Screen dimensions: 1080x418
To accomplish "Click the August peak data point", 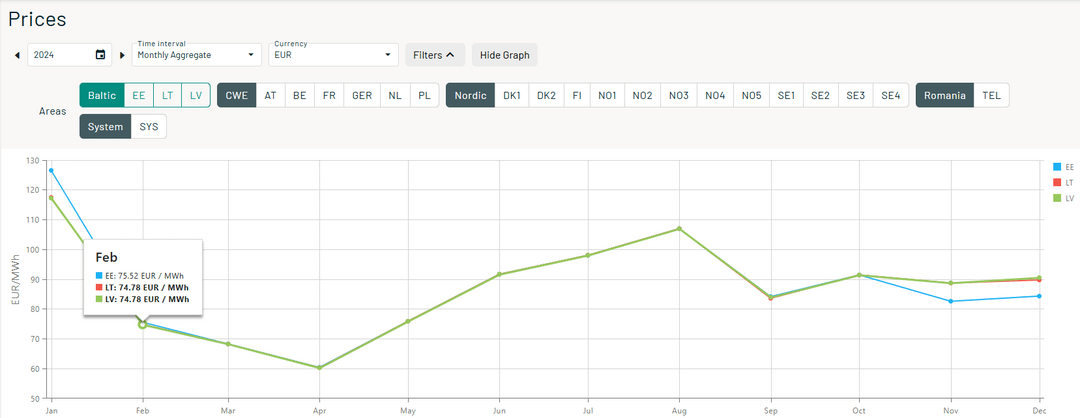I will (679, 229).
